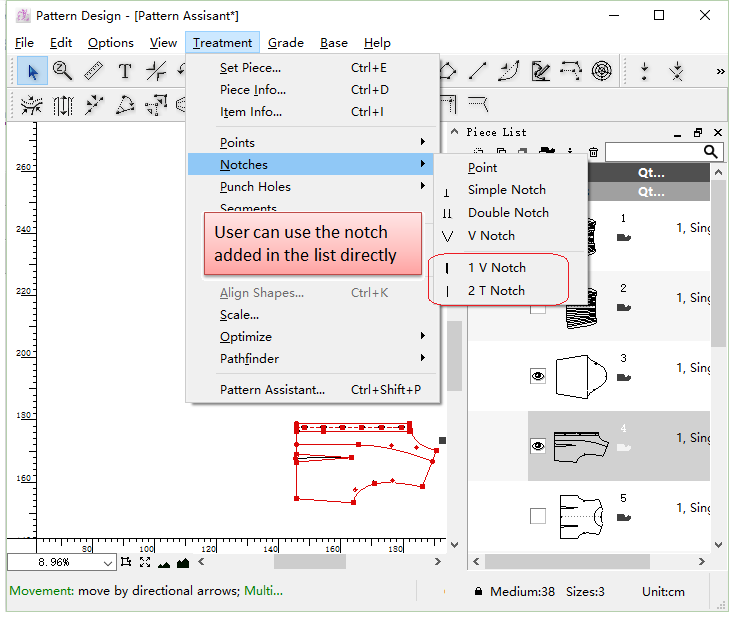Viewport: 737px width, 628px height.
Task: Choose Double Notch from submenu
Action: click(507, 213)
